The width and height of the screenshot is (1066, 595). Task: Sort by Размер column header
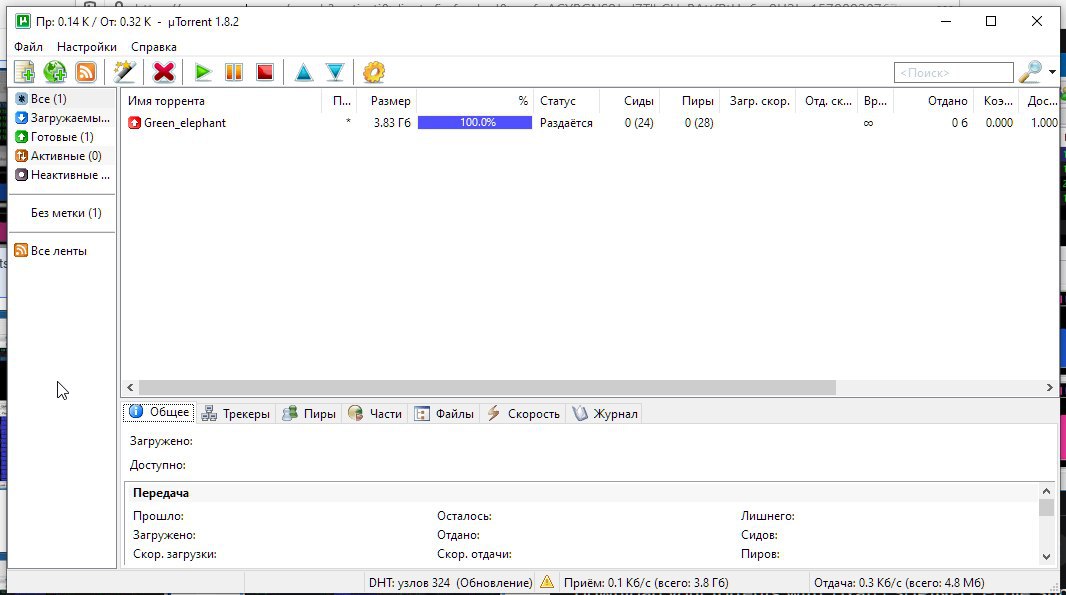tap(391, 101)
